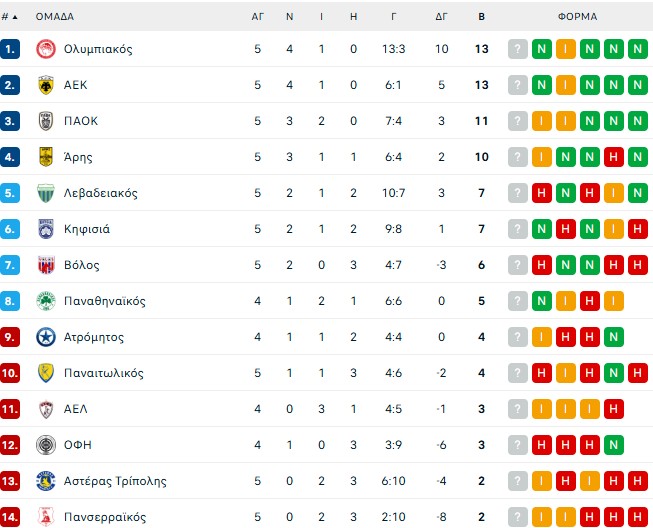This screenshot has width=653, height=528.
Task: Click Ολυμπιακός's upcoming match '?' form badge
Action: point(517,49)
